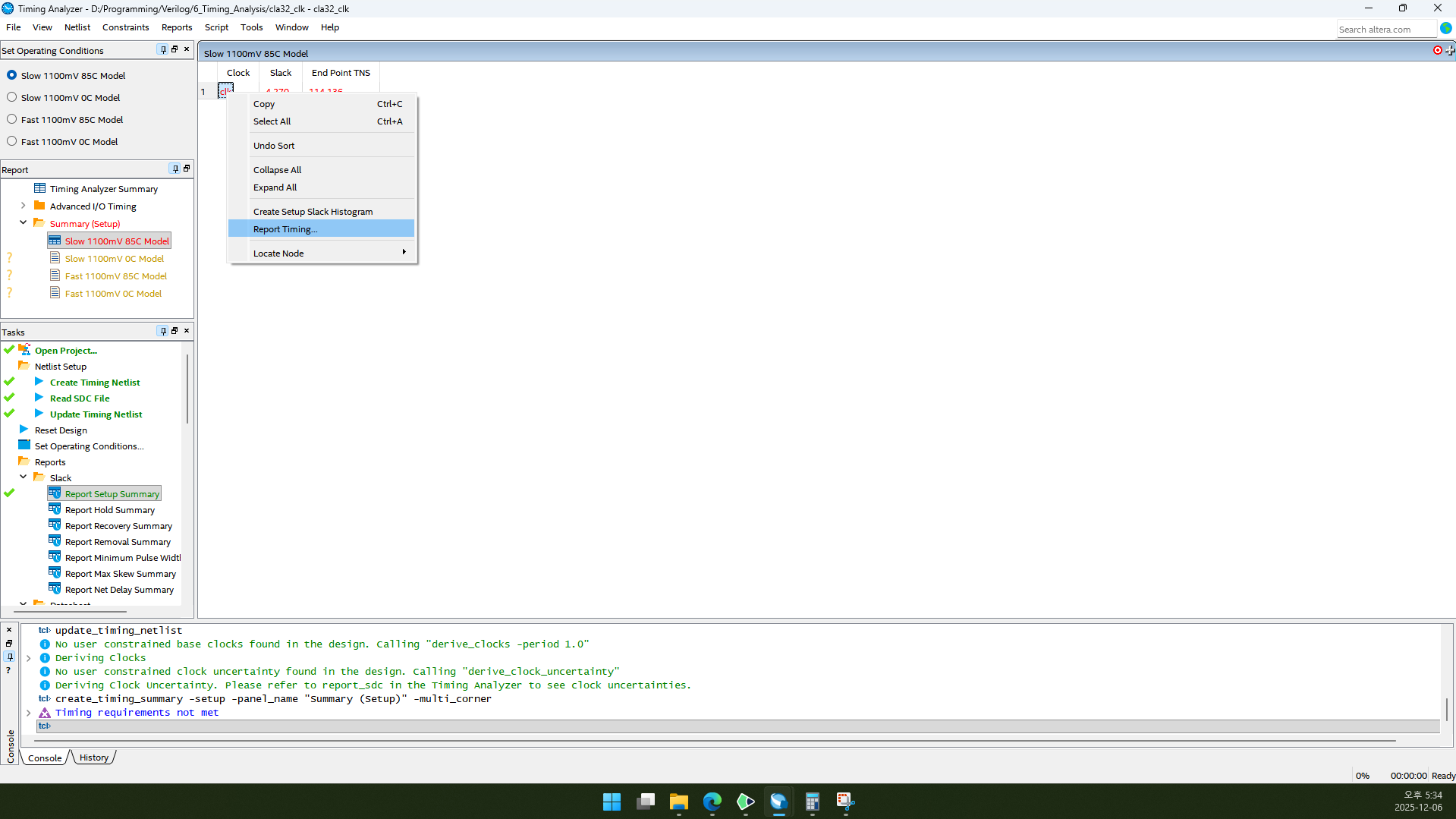The height and width of the screenshot is (819, 1456).
Task: Collapse the Summary (Setup) report folder
Action: coord(24,223)
